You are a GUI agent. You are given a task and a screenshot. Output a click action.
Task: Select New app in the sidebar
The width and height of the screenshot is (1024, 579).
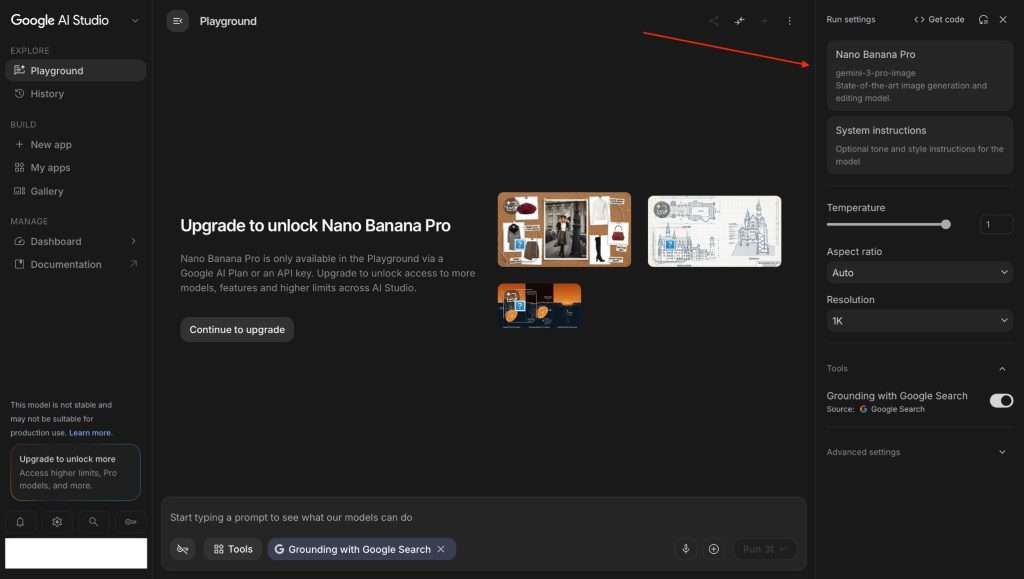[76, 144]
